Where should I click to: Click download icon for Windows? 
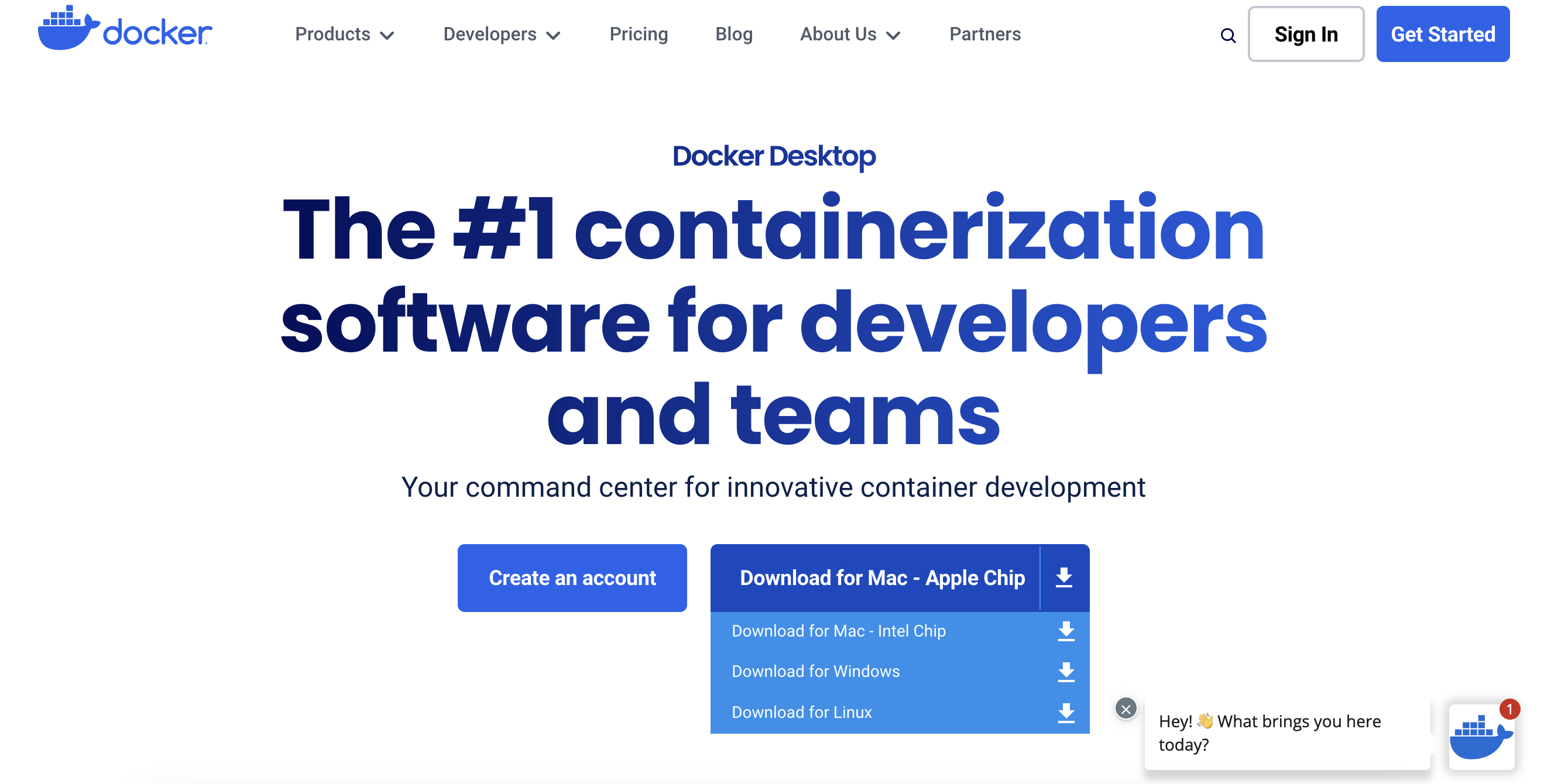1066,672
